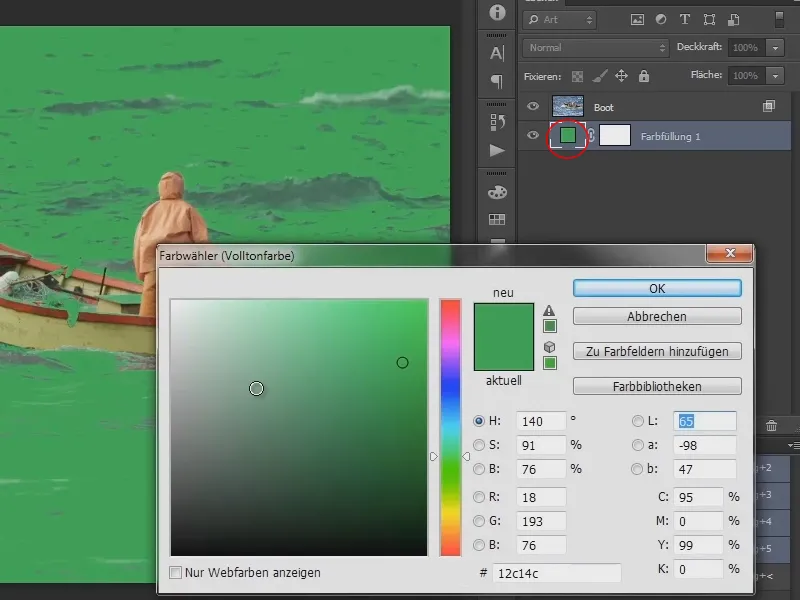The height and width of the screenshot is (600, 800).
Task: Select the Boot layer name
Action: tap(604, 108)
